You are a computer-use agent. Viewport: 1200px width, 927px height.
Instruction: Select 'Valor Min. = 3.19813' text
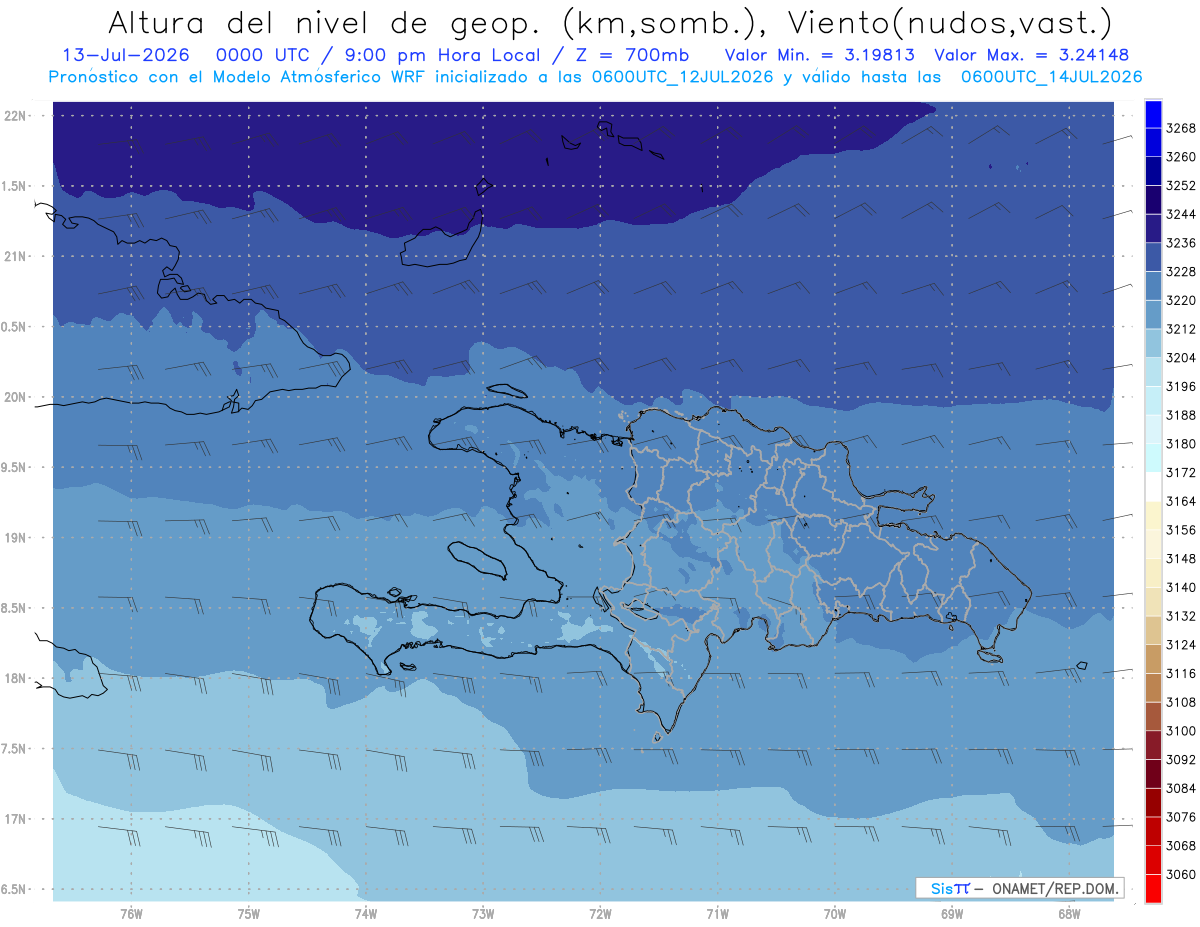(x=820, y=56)
